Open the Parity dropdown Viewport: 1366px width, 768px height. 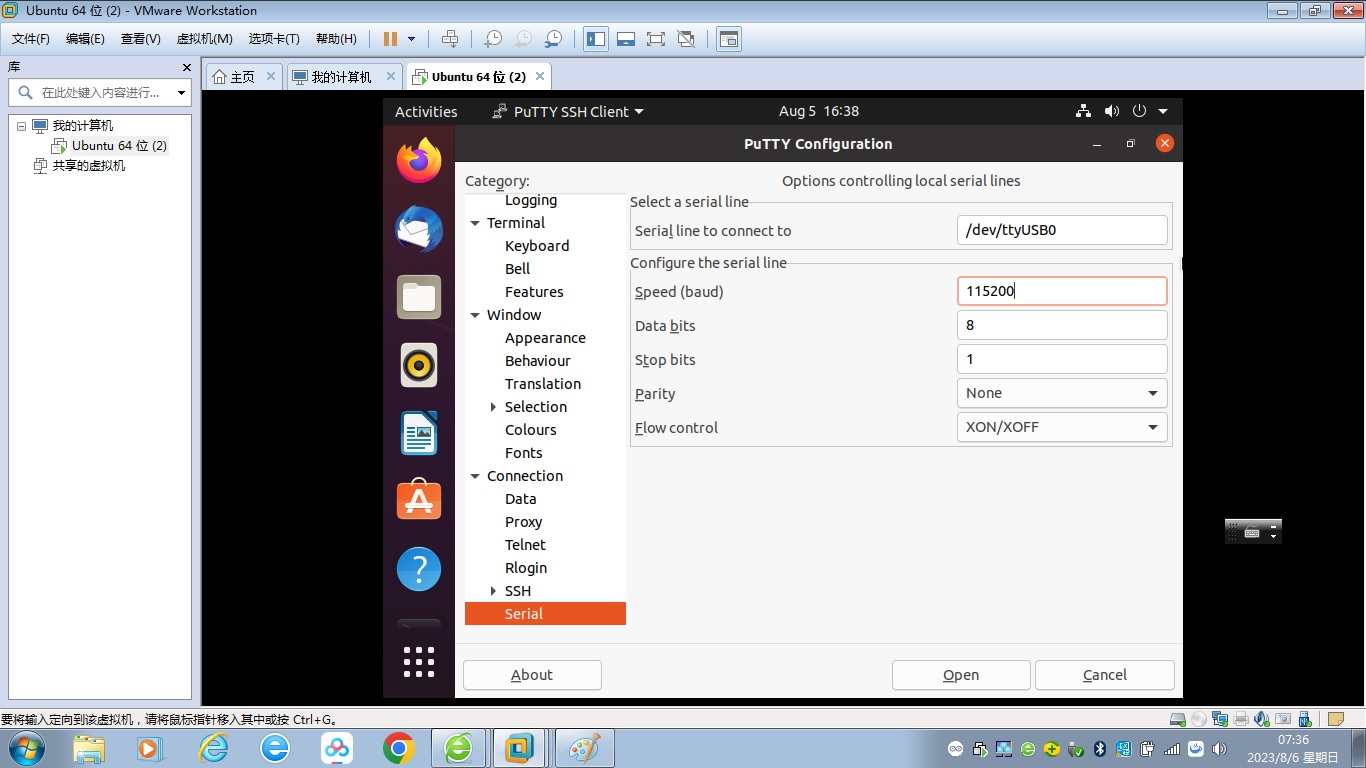1062,393
